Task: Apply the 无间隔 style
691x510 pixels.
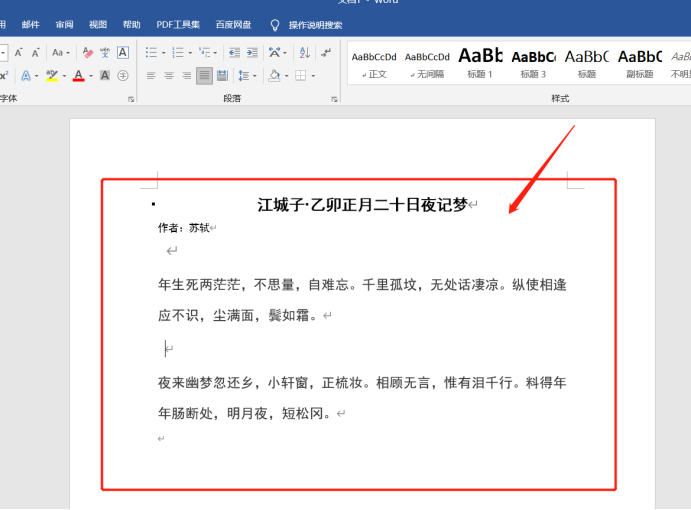Action: coord(427,64)
